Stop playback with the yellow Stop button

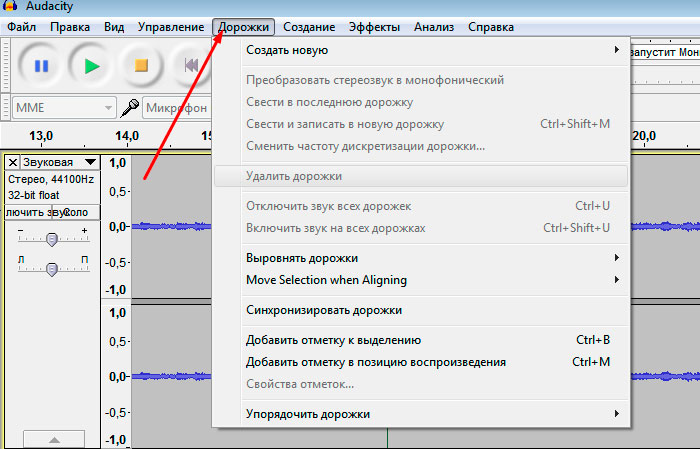coord(141,66)
